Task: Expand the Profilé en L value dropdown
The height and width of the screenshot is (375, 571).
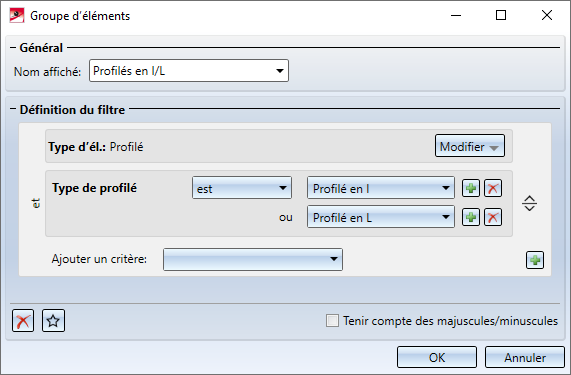Action: click(x=381, y=217)
